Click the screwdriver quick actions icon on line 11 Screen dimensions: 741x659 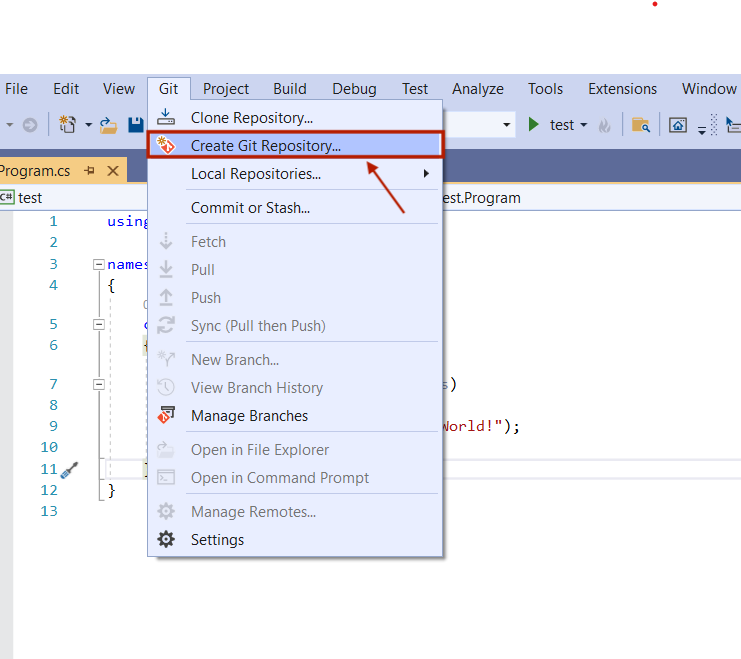pos(69,470)
